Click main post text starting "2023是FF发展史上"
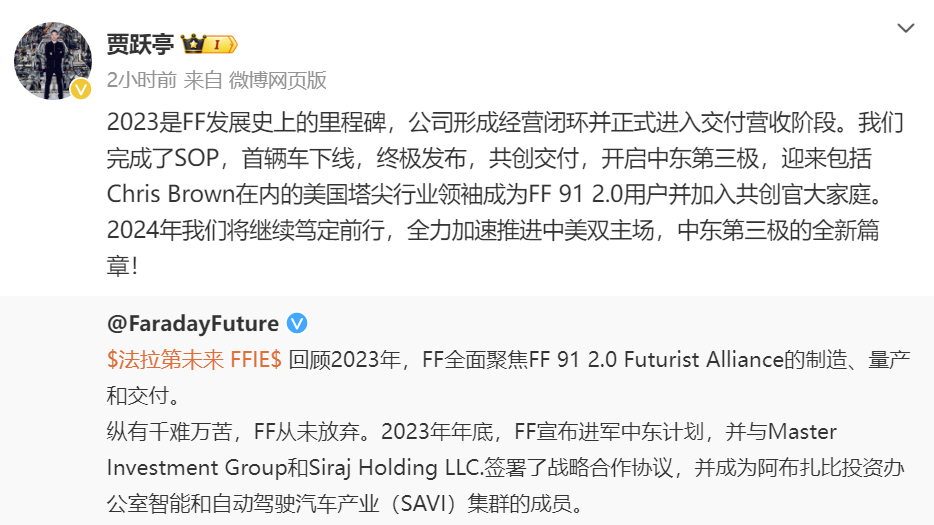Image resolution: width=934 pixels, height=525 pixels. tap(506, 194)
